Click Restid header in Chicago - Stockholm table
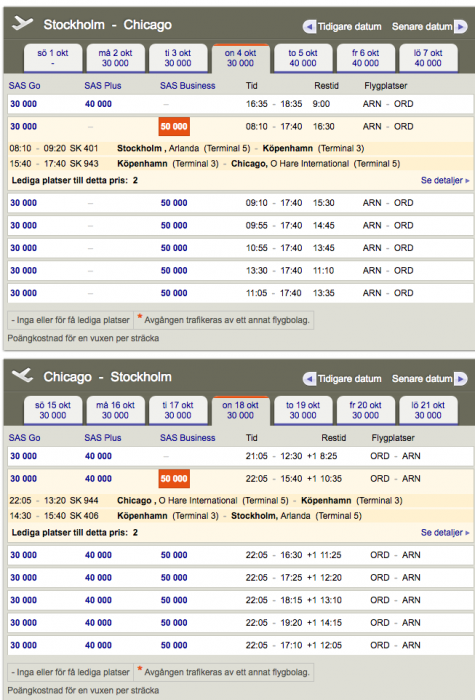475x700 pixels. click(333, 438)
